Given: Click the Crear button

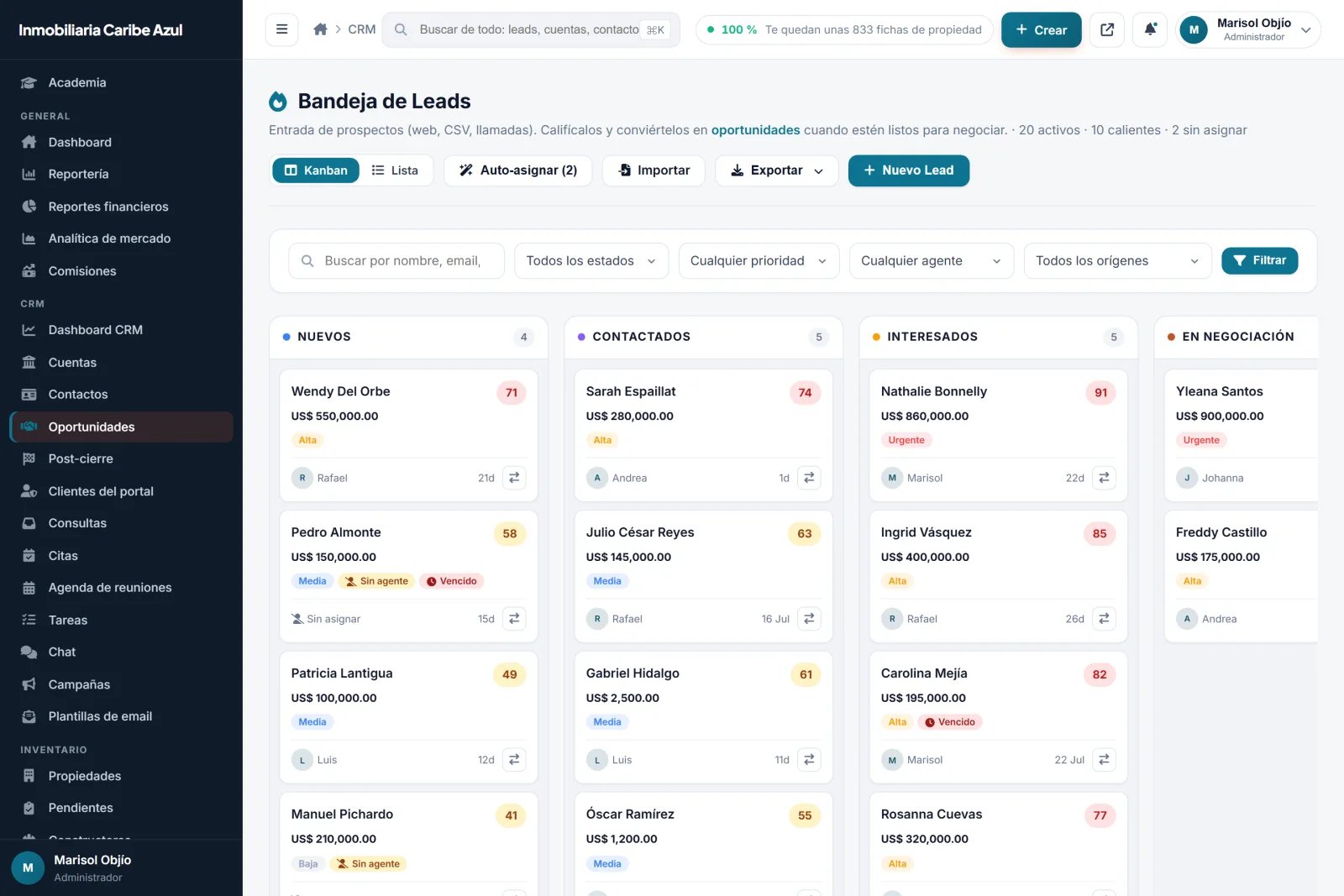Looking at the screenshot, I should pyautogui.click(x=1041, y=29).
